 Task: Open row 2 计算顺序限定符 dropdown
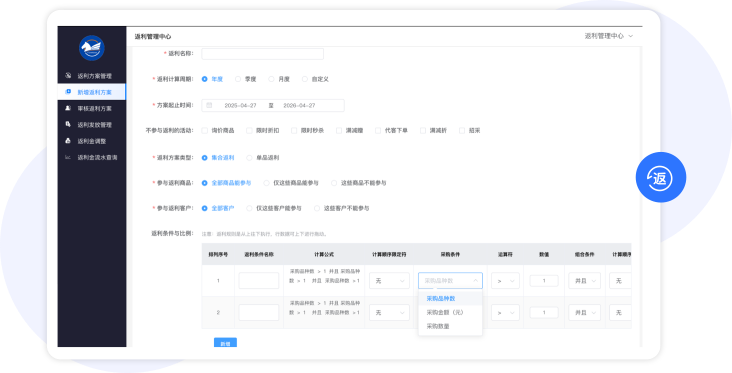389,312
